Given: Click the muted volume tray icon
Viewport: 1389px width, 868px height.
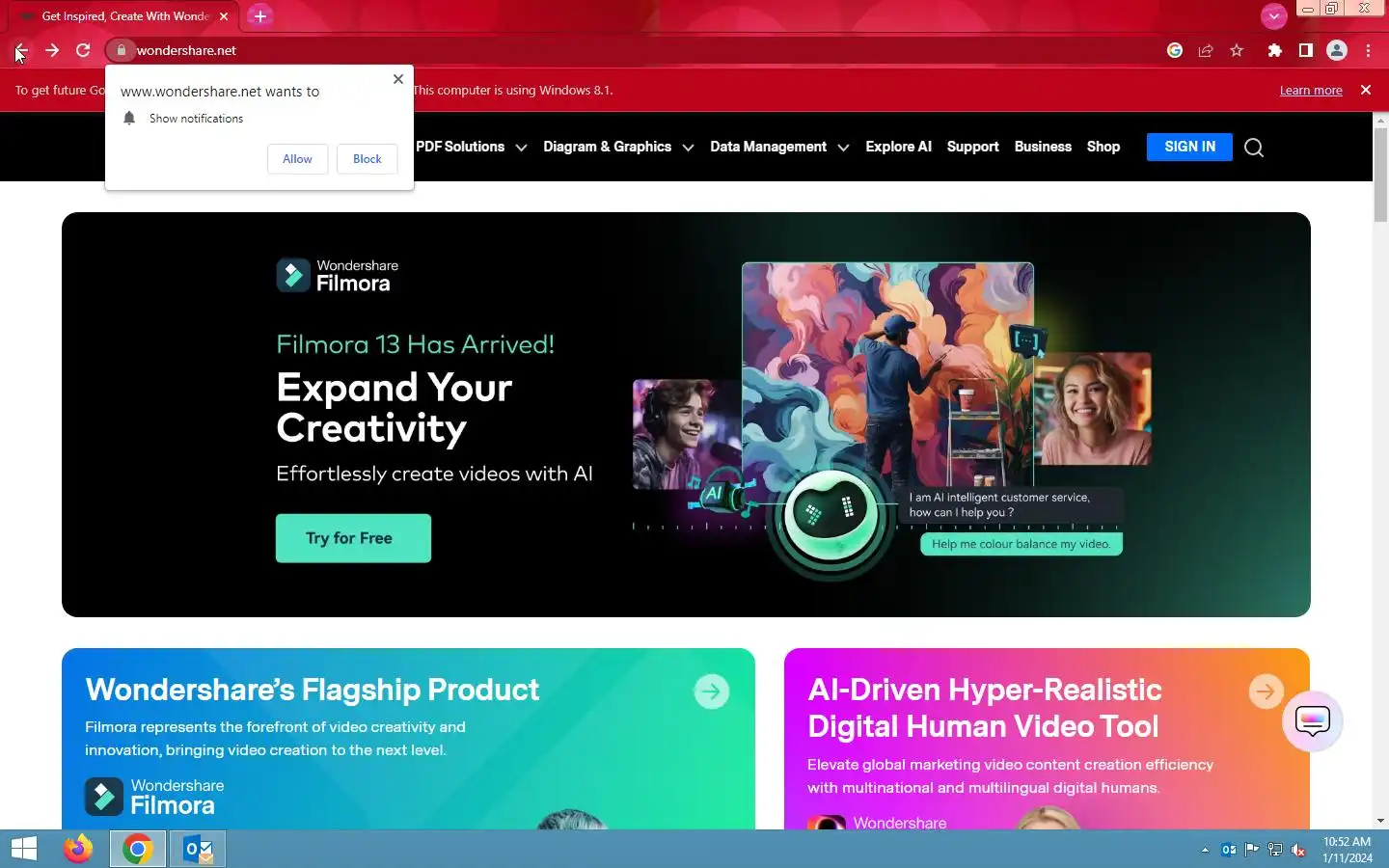Looking at the screenshot, I should [1299, 850].
